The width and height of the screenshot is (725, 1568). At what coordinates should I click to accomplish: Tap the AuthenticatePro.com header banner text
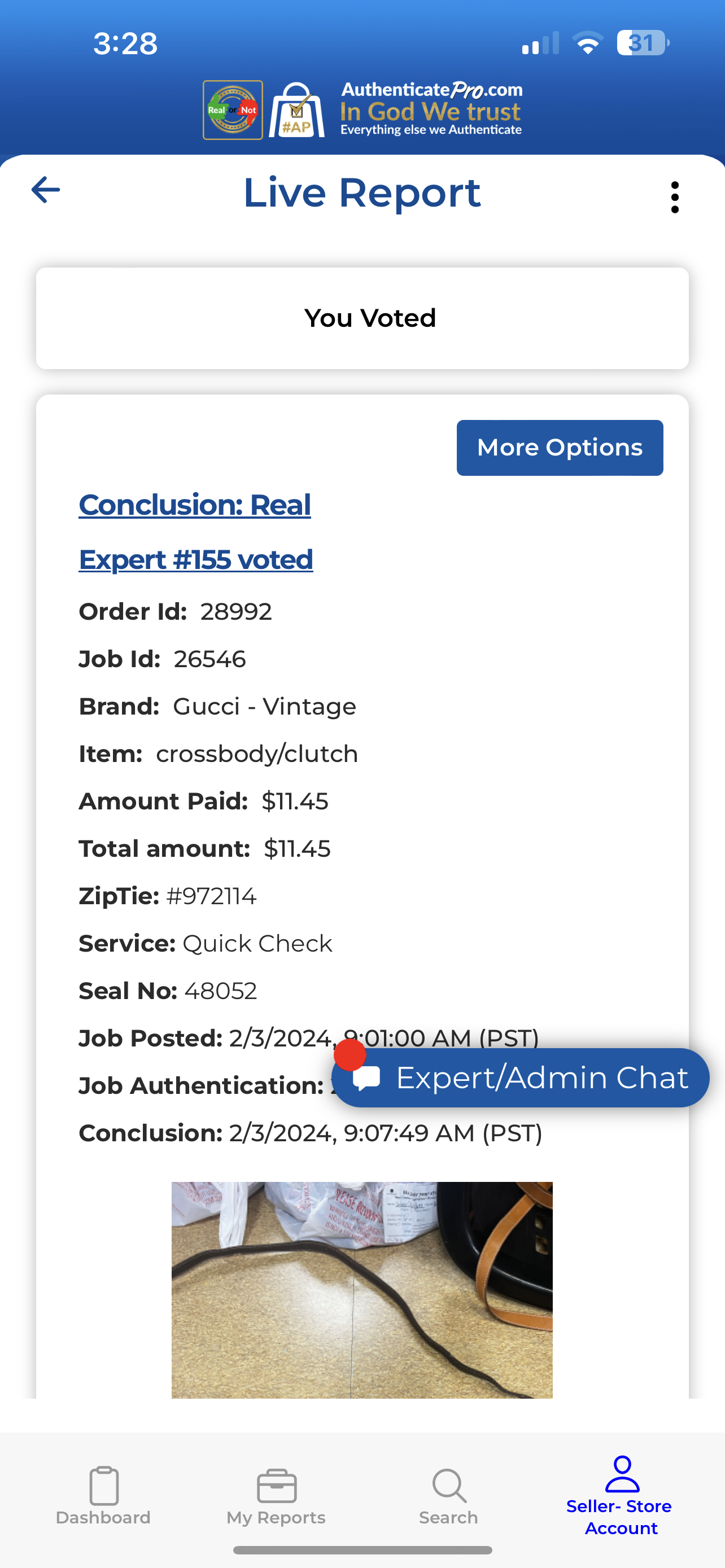[431, 110]
